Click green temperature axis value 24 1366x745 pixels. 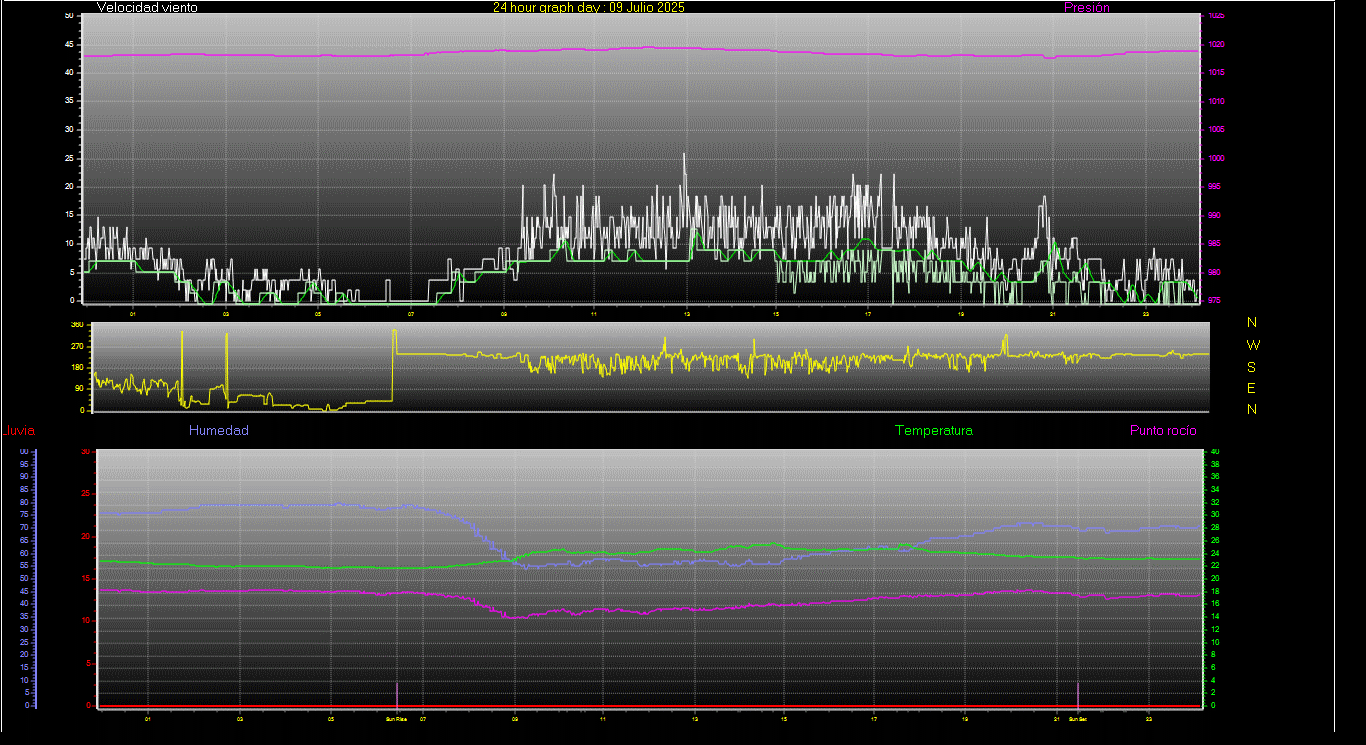coord(1215,553)
